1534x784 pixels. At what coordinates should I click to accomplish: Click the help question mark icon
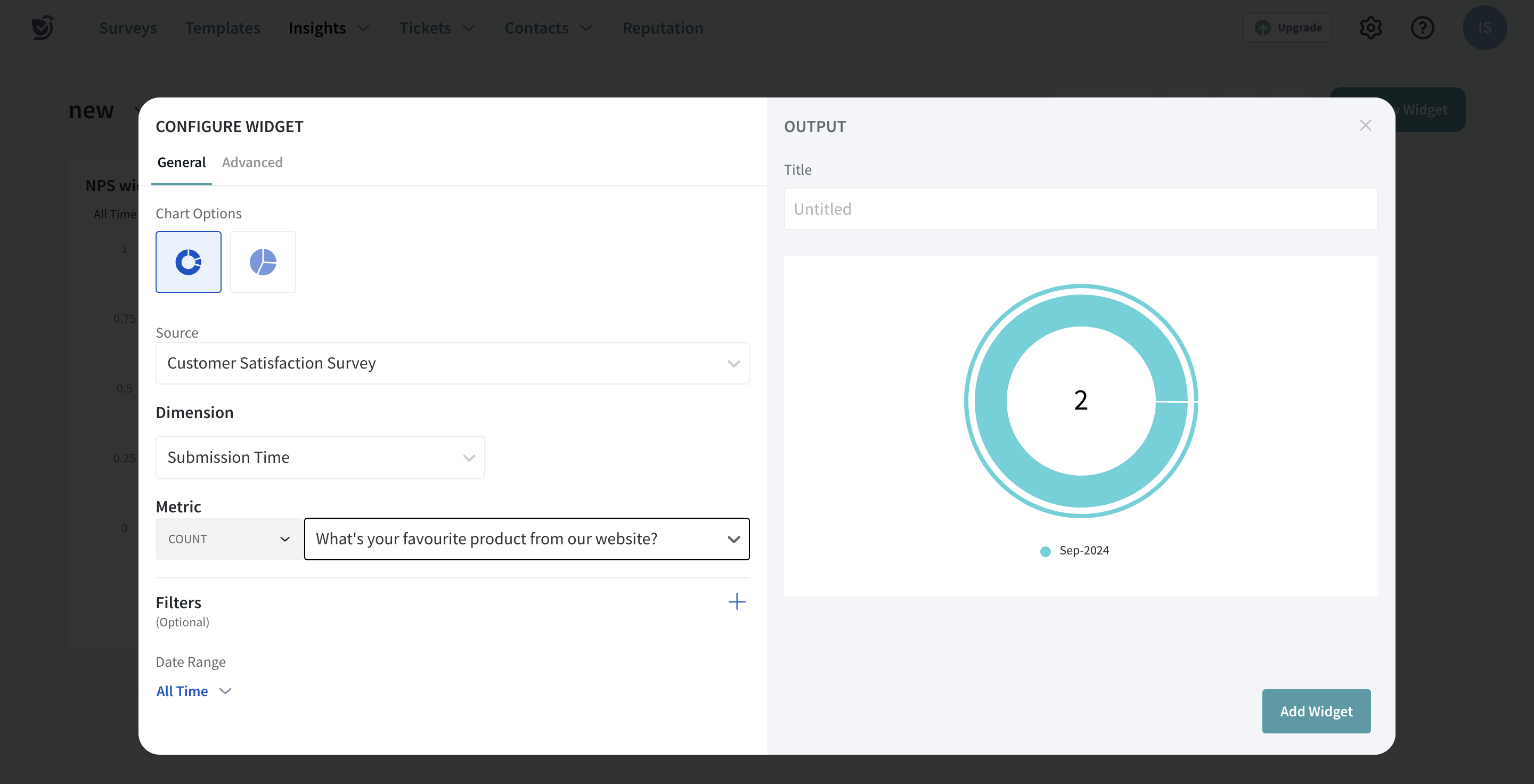[1422, 28]
